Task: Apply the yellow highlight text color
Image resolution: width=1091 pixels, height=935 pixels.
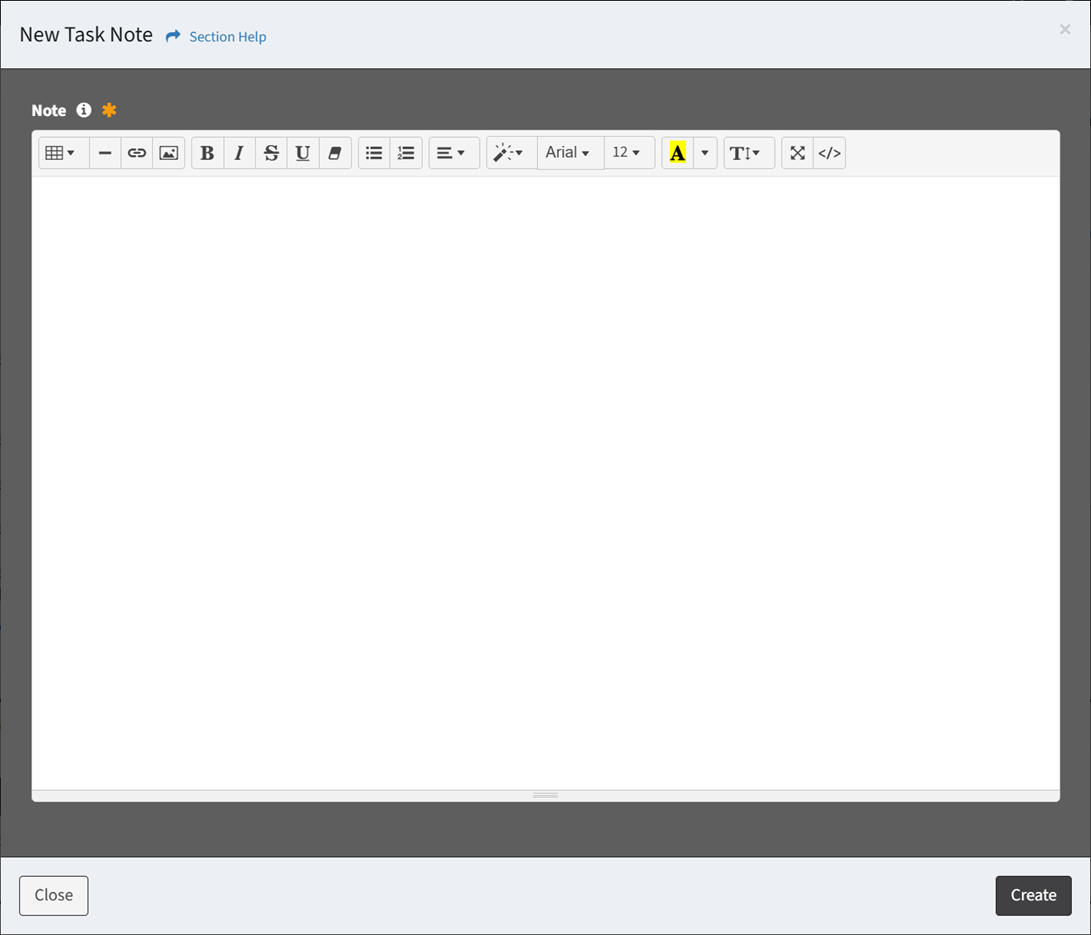Action: point(677,153)
